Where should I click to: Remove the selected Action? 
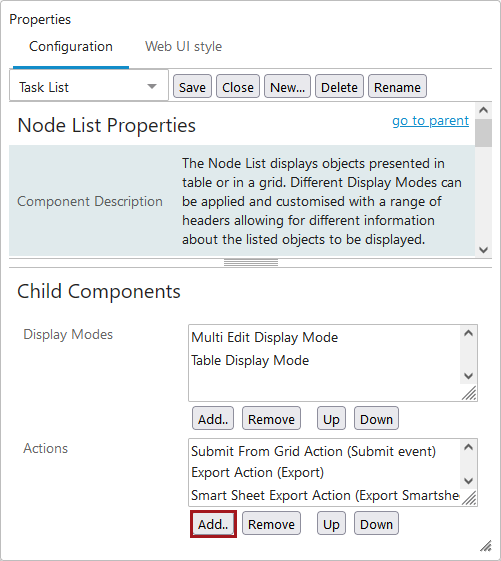(x=271, y=523)
